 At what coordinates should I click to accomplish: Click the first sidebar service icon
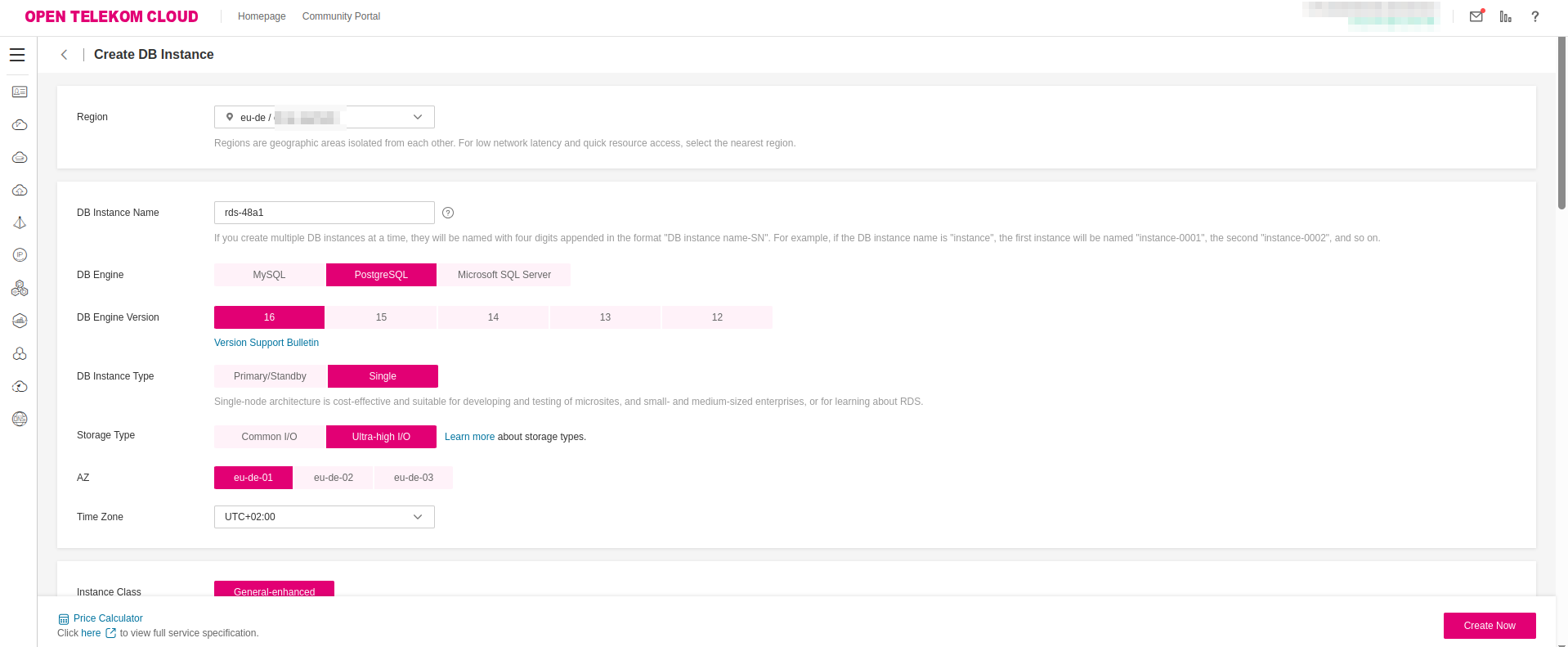coord(20,92)
